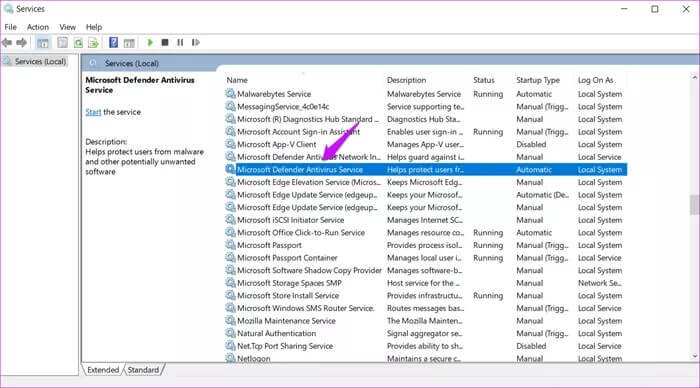700x388 pixels.
Task: Switch to the Extended tab
Action: click(103, 370)
